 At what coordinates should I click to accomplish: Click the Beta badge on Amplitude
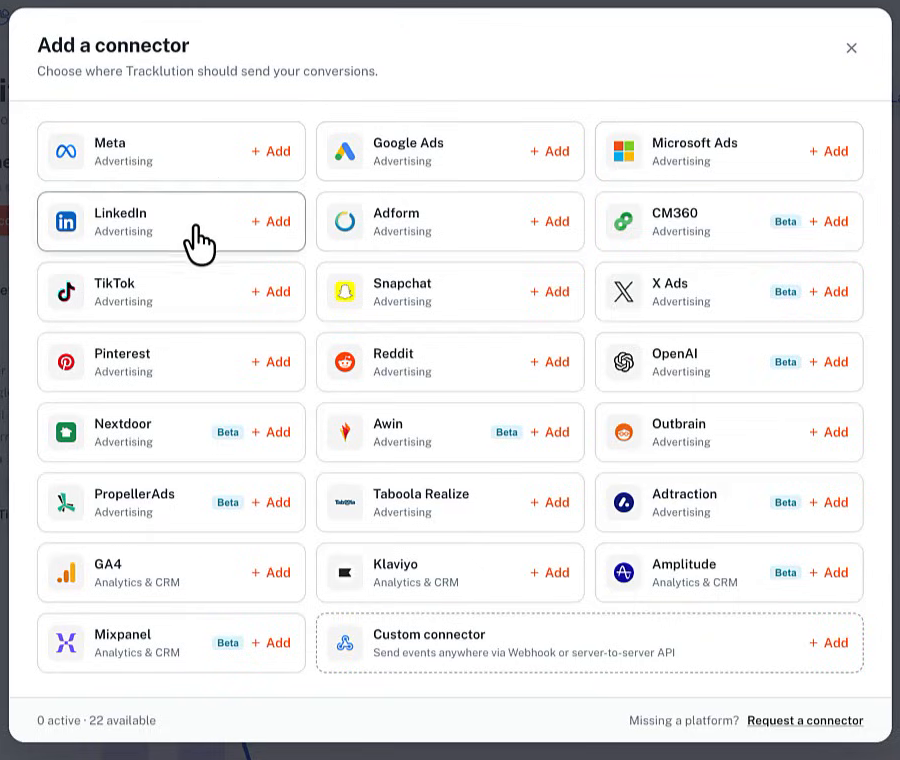coord(785,573)
